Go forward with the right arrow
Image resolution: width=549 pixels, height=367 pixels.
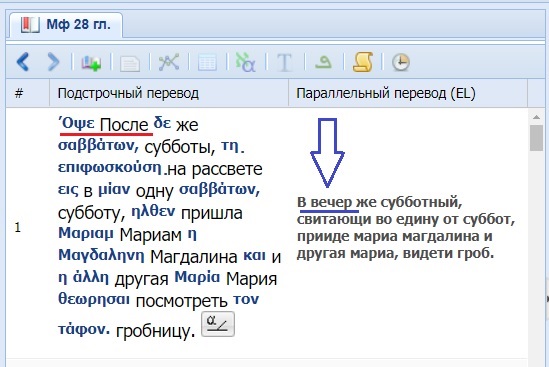(53, 62)
